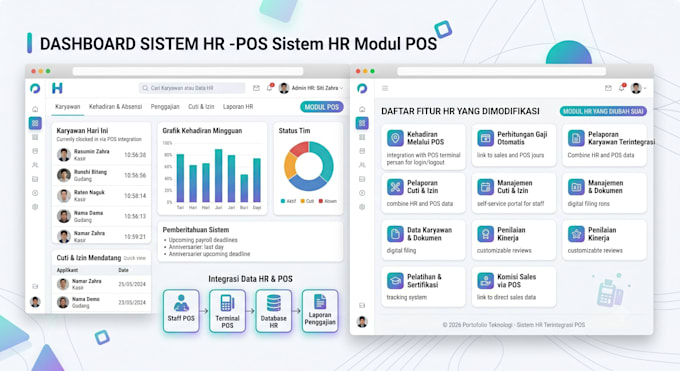Click the Cuti legend entry
The width and height of the screenshot is (680, 371).
[x=307, y=201]
